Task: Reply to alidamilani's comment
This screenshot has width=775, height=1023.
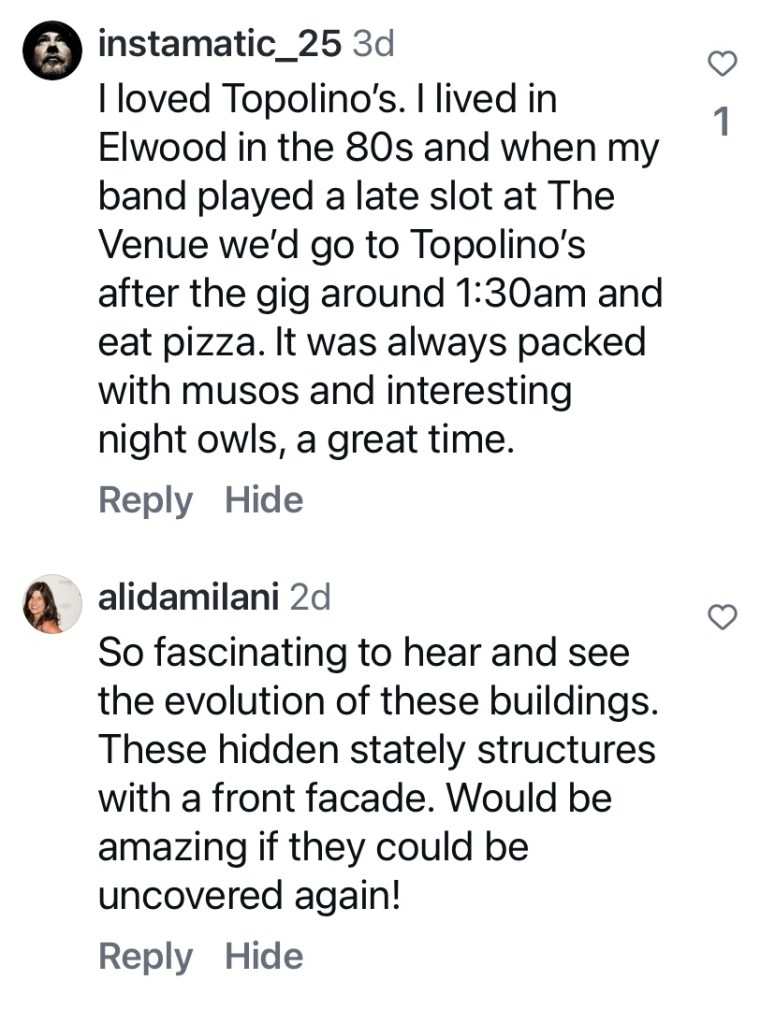Action: click(x=145, y=957)
